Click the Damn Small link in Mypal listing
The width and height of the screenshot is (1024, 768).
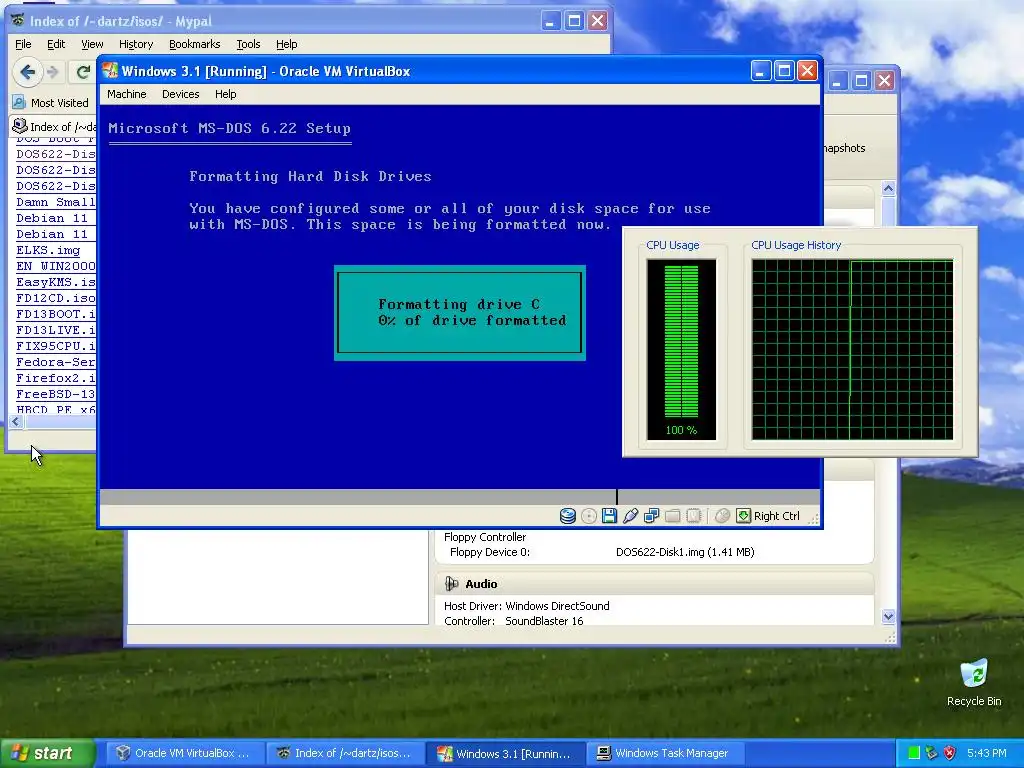tap(56, 202)
